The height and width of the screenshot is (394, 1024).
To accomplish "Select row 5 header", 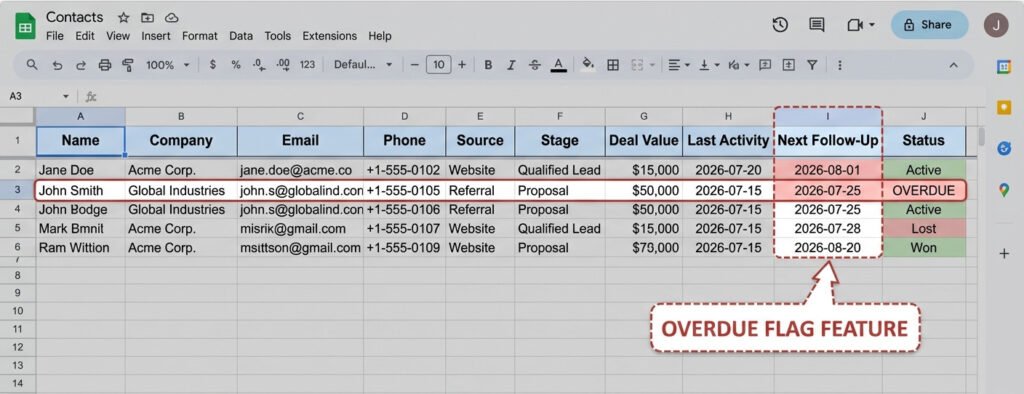I will (18, 229).
